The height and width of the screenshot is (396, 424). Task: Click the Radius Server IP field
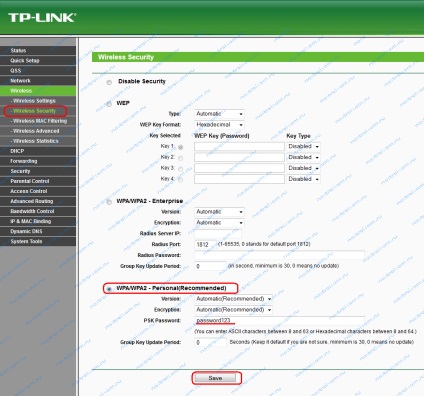coord(218,233)
